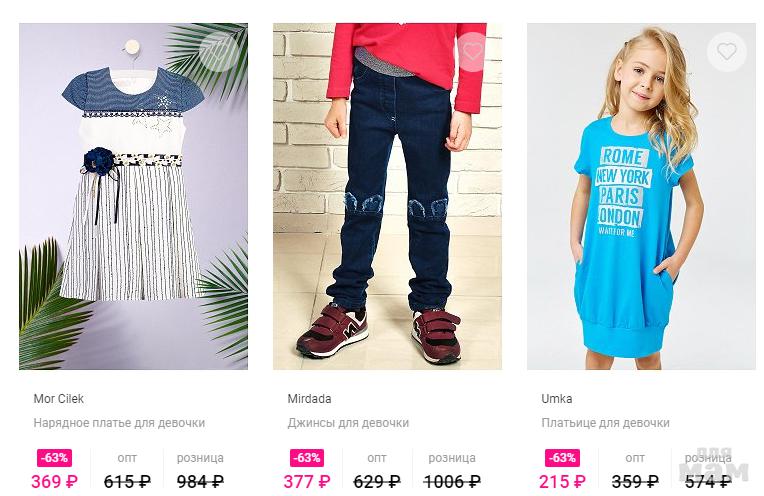Toggle heart icon on Umka dress photo

tap(726, 51)
